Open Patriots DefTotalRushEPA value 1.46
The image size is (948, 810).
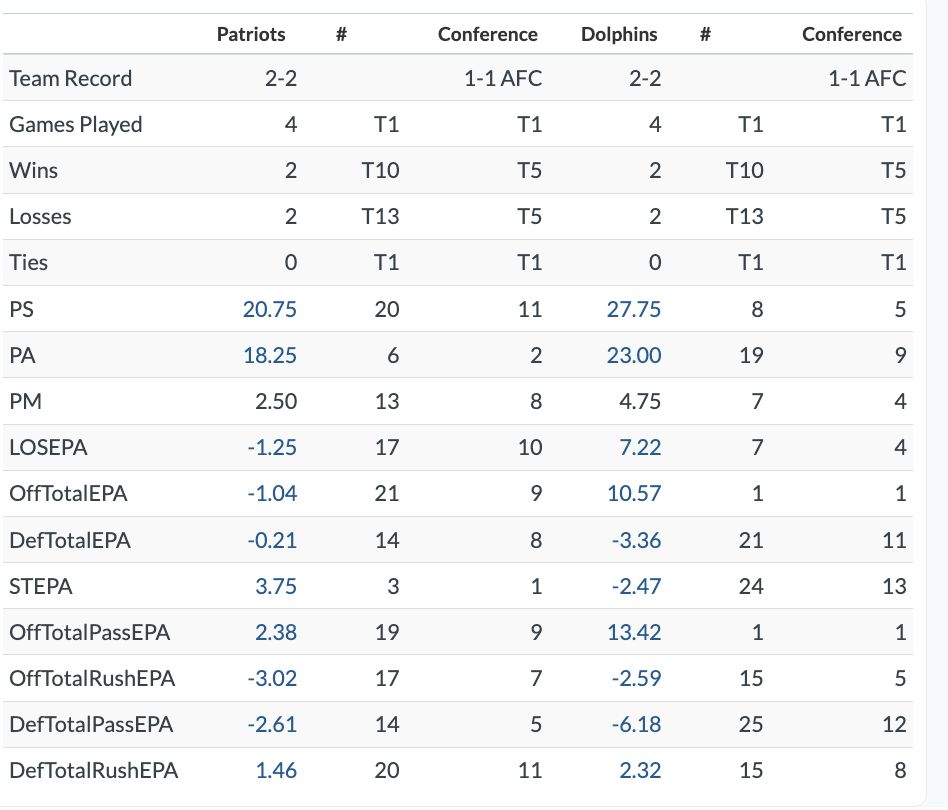point(276,770)
